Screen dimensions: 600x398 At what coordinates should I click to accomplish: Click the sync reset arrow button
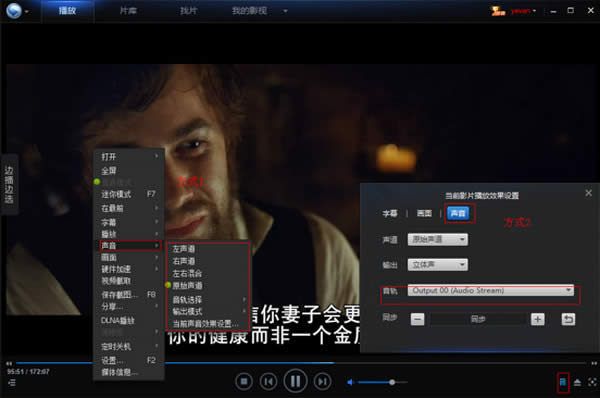tap(568, 319)
